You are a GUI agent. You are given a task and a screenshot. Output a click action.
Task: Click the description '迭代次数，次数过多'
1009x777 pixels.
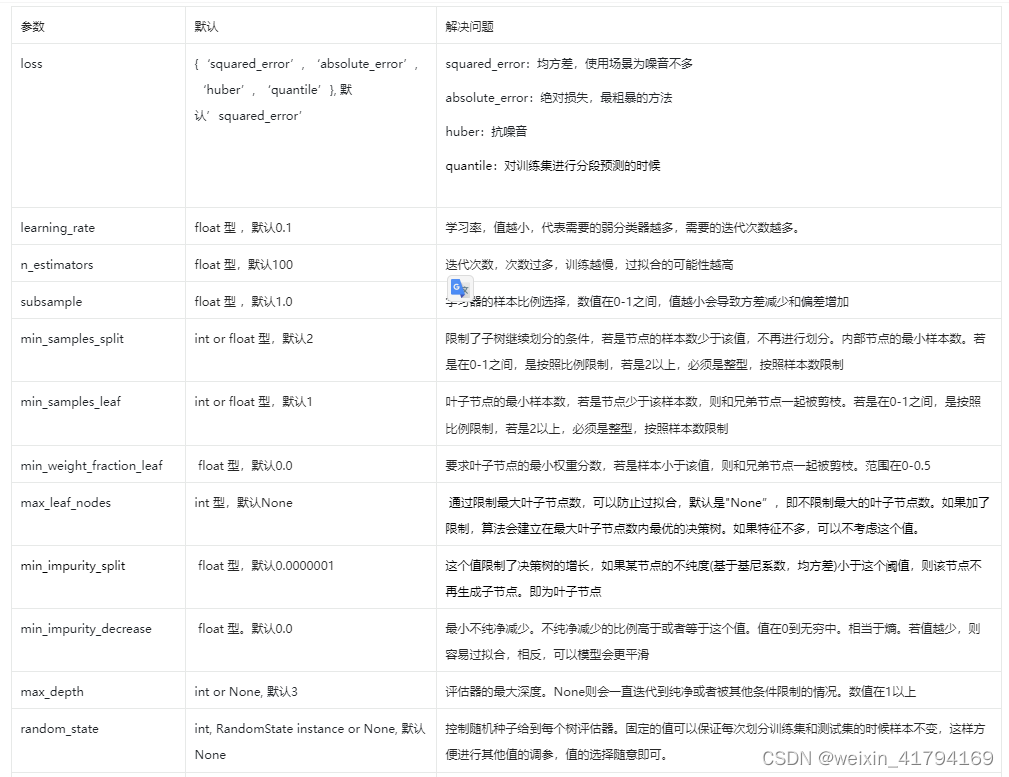pyautogui.click(x=589, y=265)
